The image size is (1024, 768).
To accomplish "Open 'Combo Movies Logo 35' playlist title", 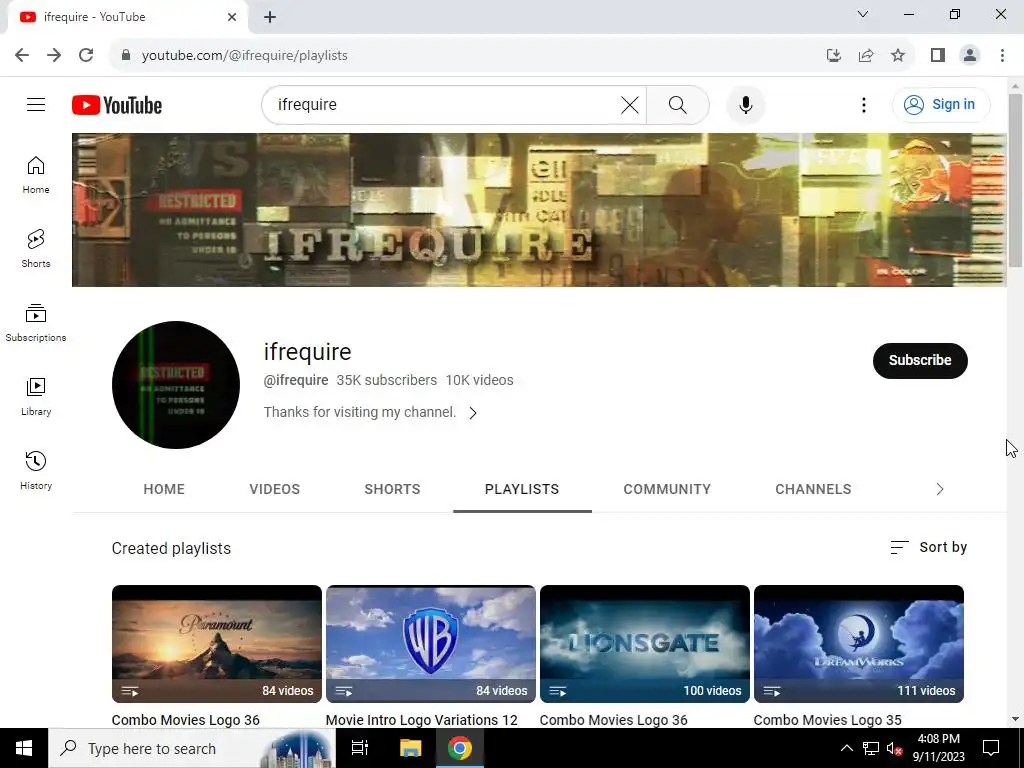I will [x=827, y=720].
